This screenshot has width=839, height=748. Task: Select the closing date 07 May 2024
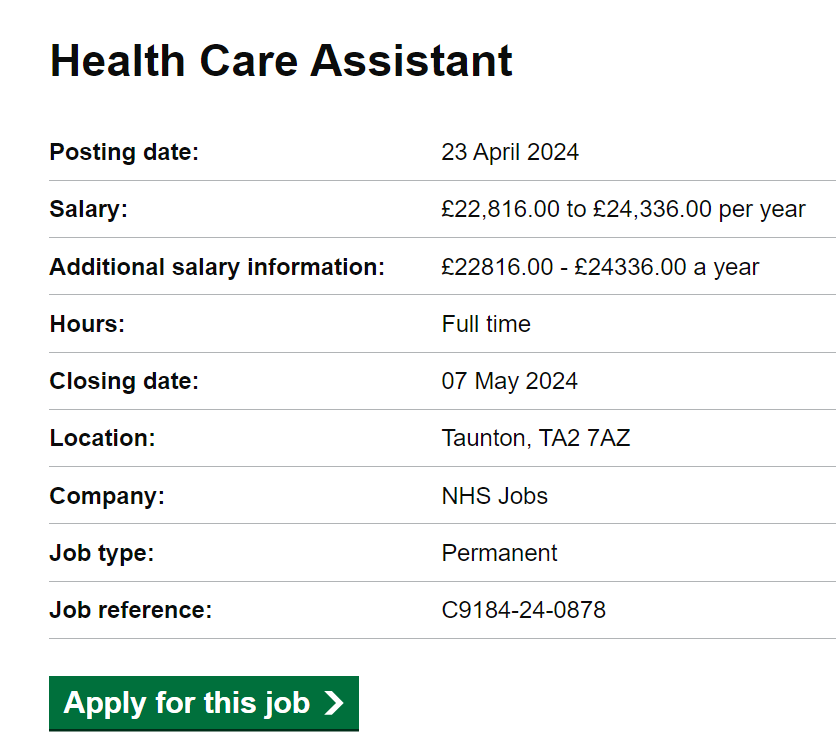tap(509, 381)
